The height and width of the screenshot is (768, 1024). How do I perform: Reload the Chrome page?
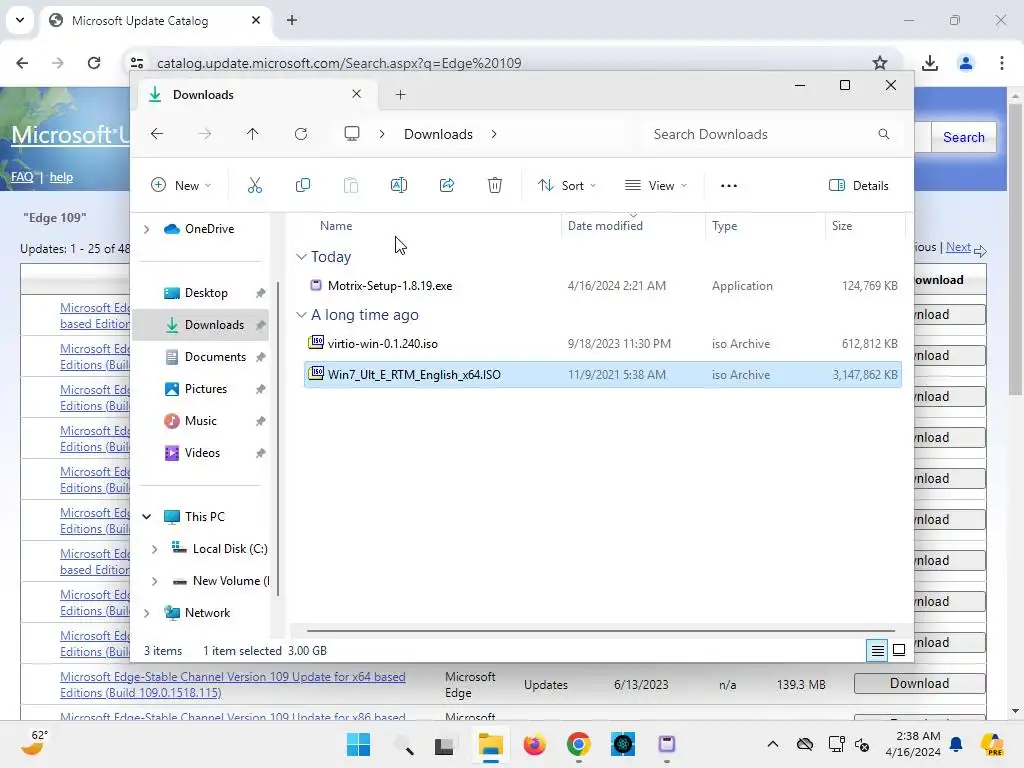[x=94, y=63]
